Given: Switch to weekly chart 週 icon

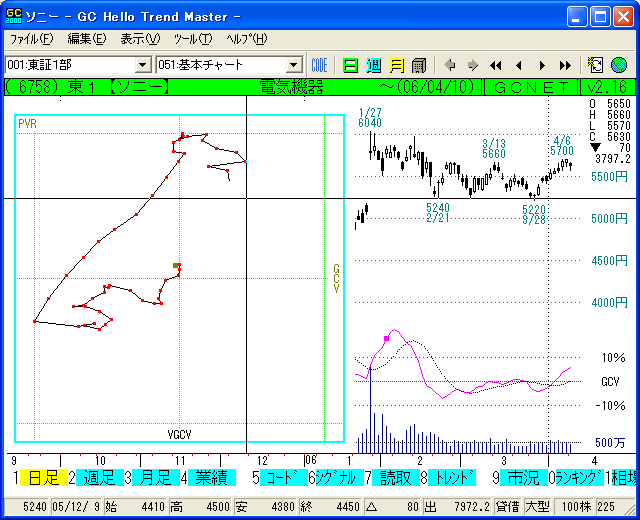Looking at the screenshot, I should [x=373, y=65].
